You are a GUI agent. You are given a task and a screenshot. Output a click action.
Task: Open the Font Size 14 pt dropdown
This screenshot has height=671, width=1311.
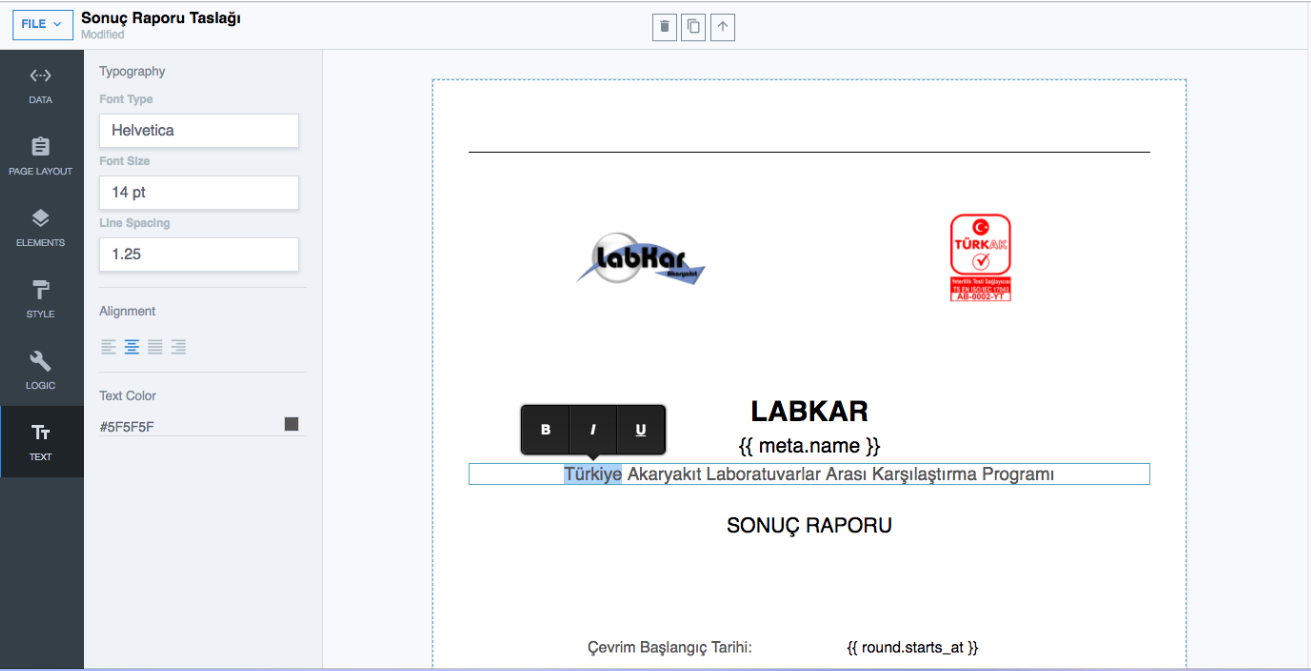199,193
